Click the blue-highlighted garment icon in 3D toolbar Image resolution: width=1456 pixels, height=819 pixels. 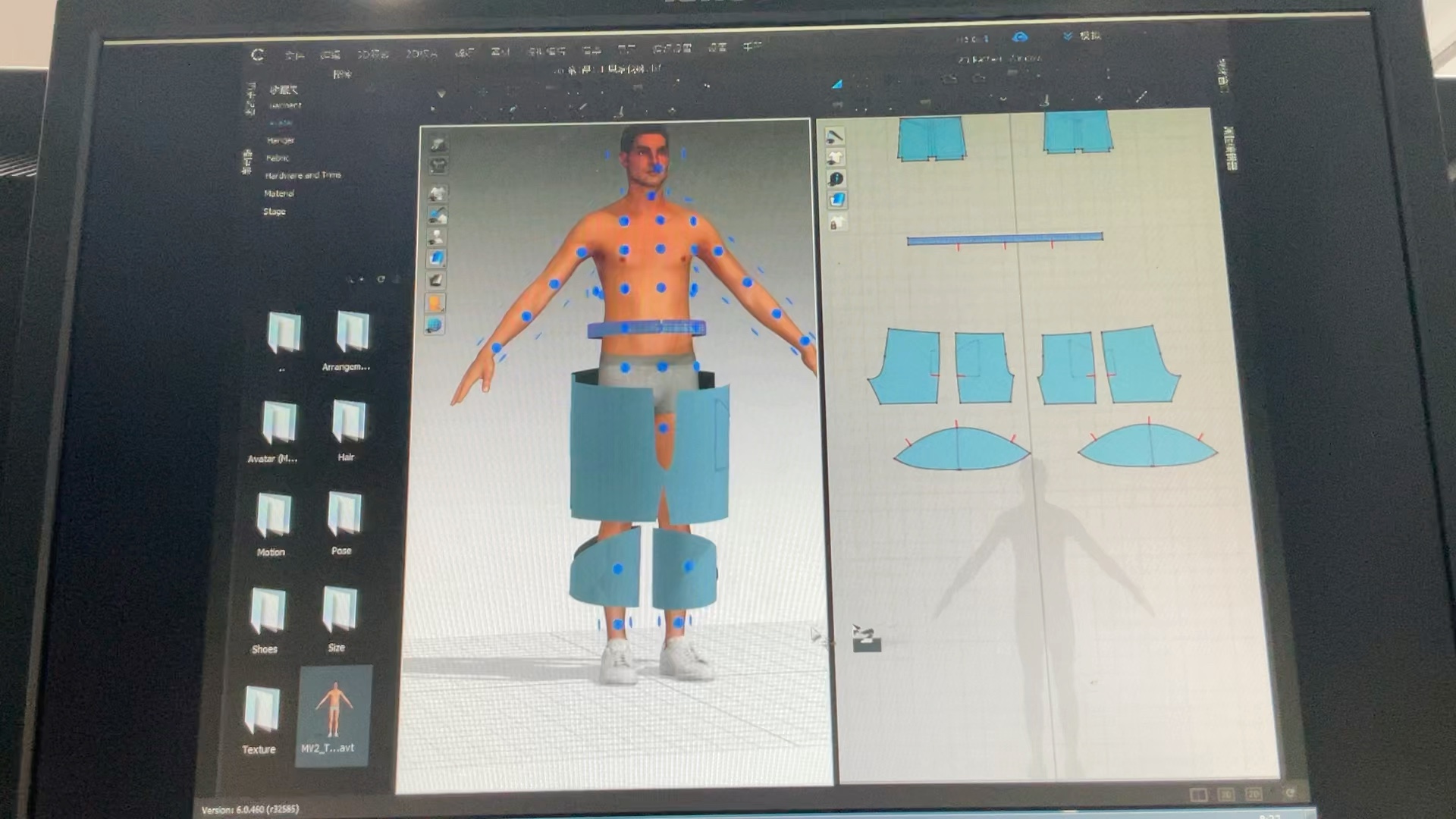point(438,215)
